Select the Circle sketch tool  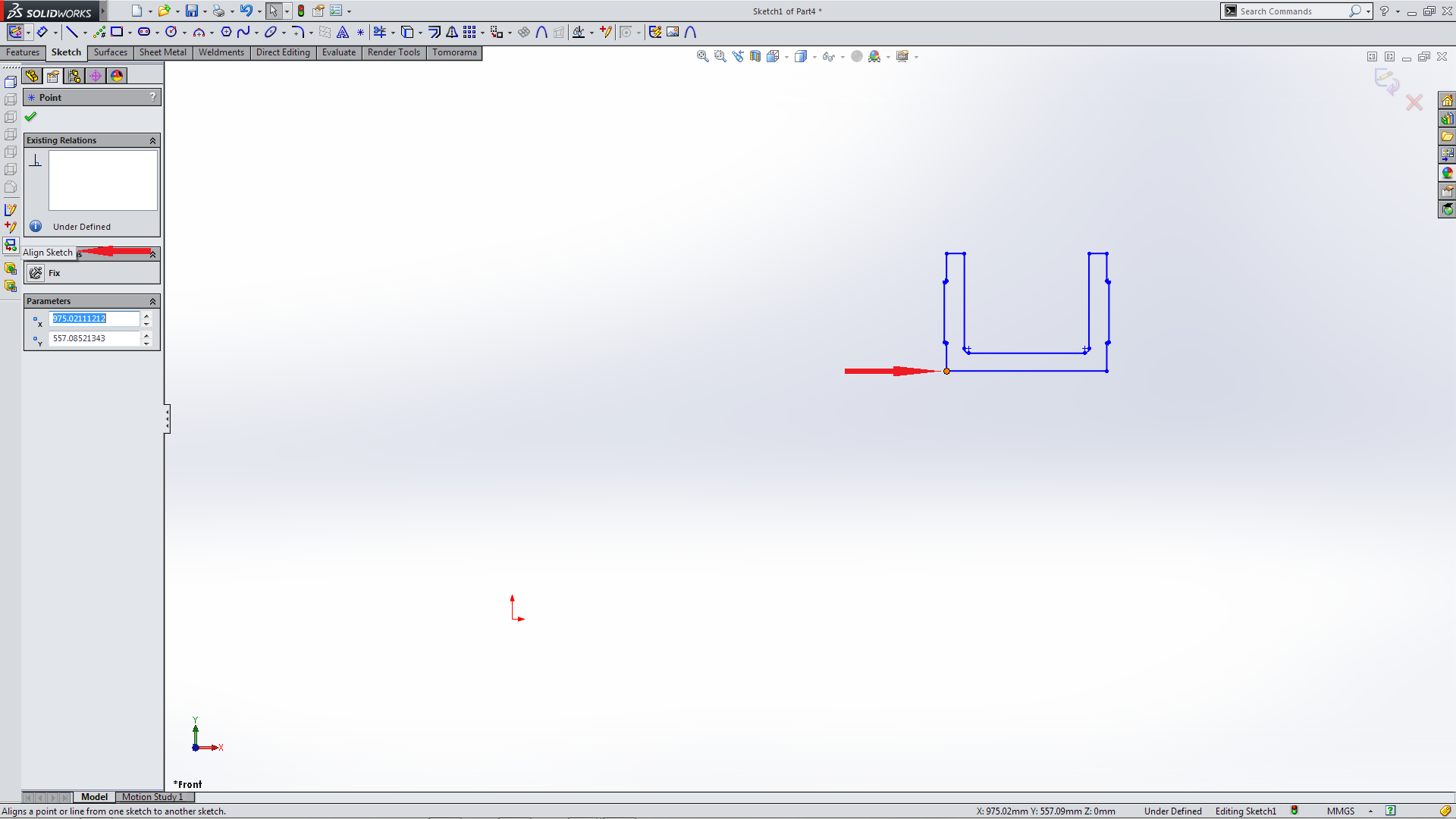[x=171, y=32]
